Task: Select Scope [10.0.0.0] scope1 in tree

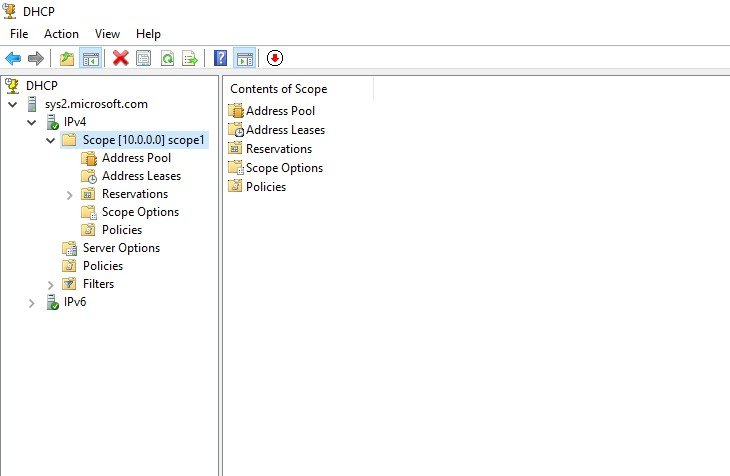Action: (x=143, y=140)
